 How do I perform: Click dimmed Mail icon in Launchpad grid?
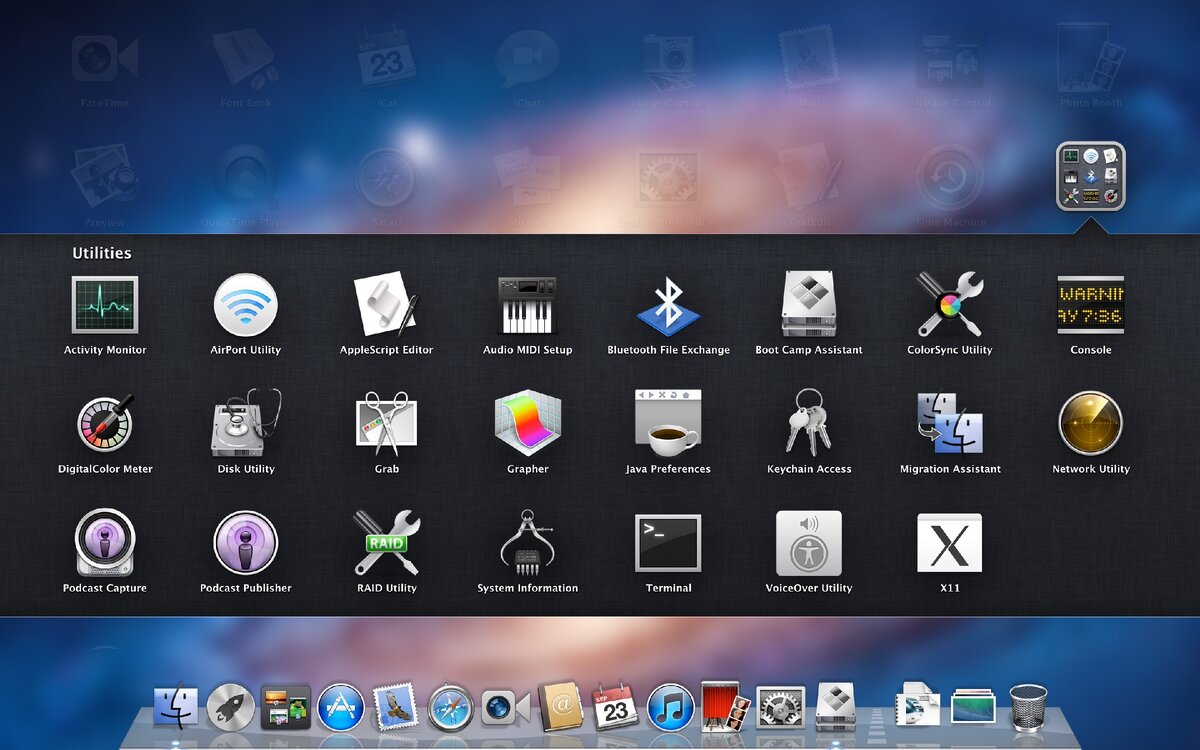(x=809, y=59)
